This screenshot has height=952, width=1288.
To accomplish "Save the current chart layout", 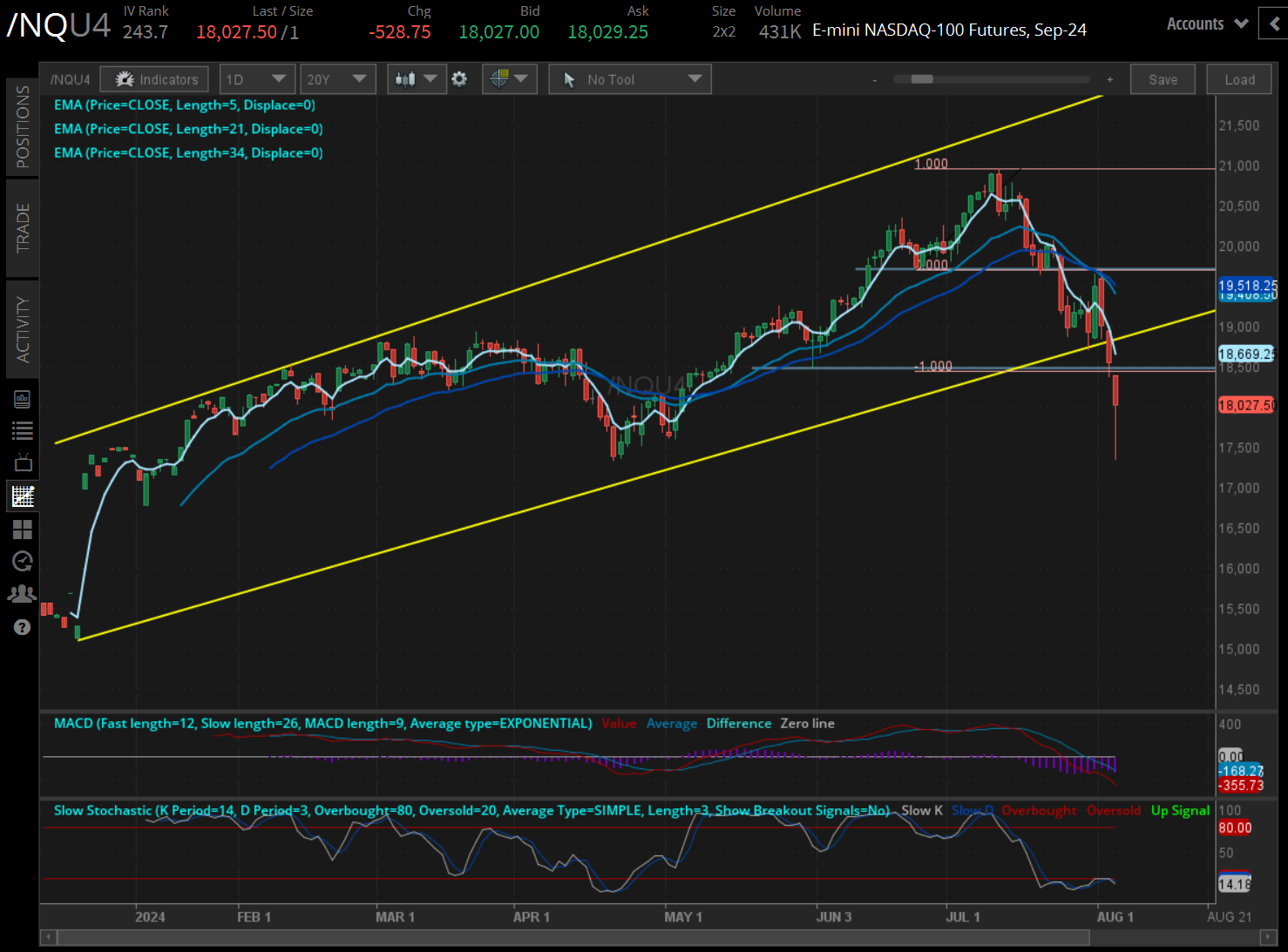I will 1163,78.
